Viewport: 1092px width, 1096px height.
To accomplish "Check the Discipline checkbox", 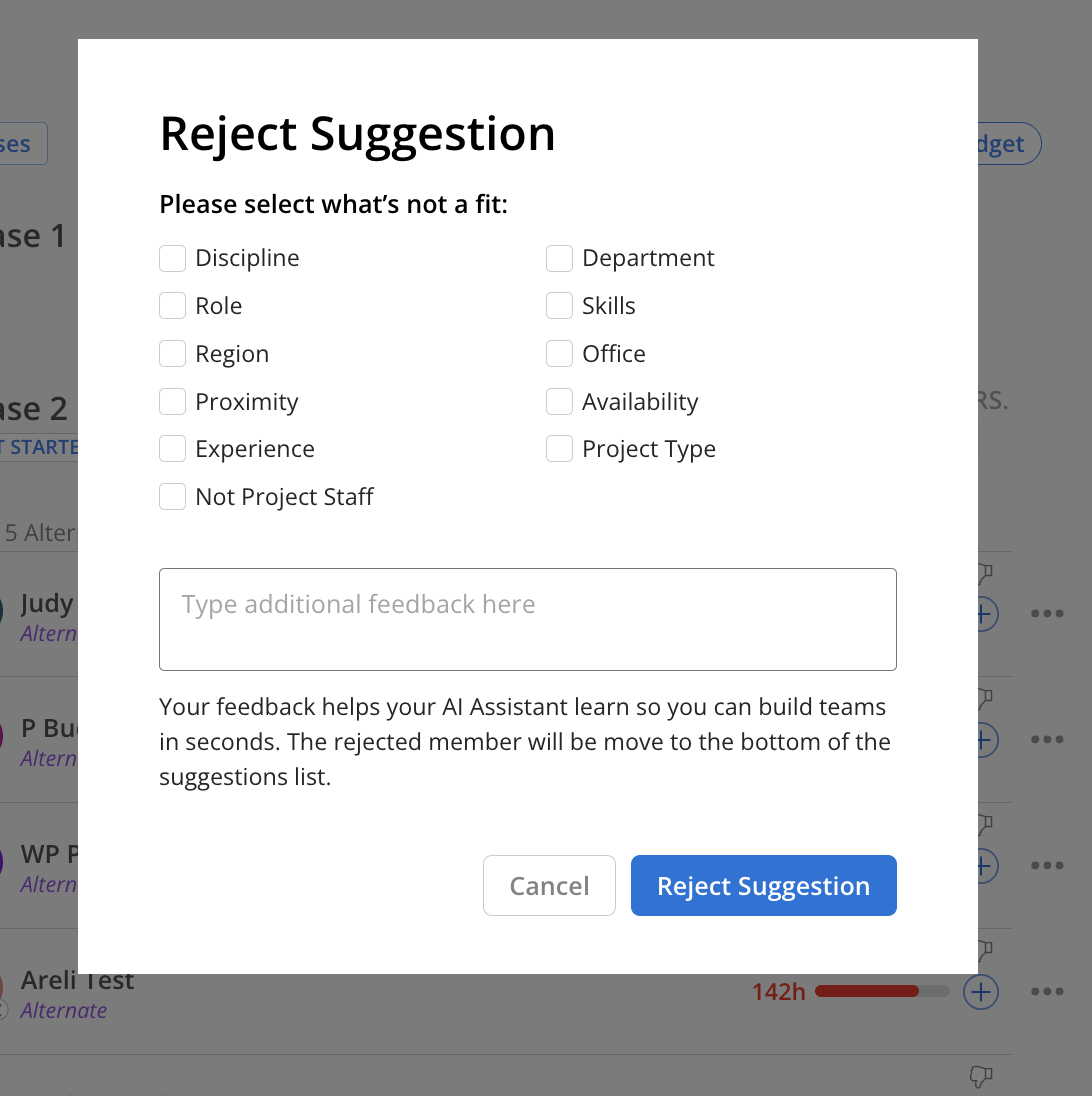I will pos(172,258).
